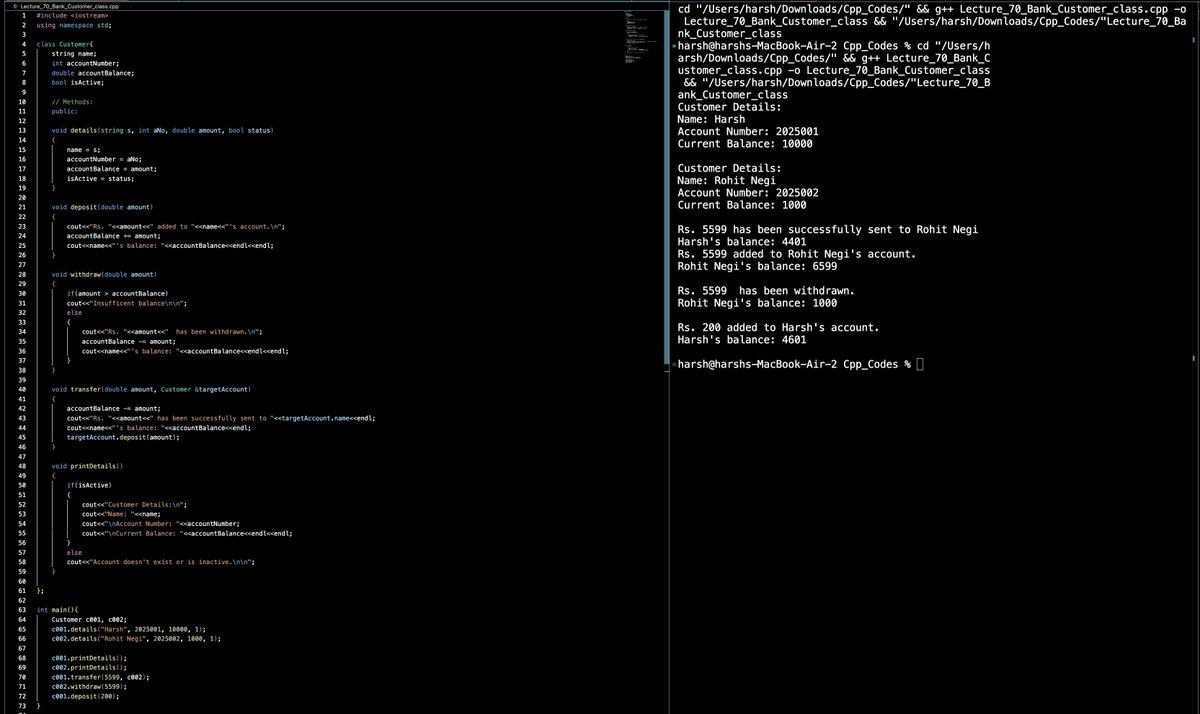Click the 'public:' access specifier
The width and height of the screenshot is (1200, 714).
pyautogui.click(x=65, y=112)
